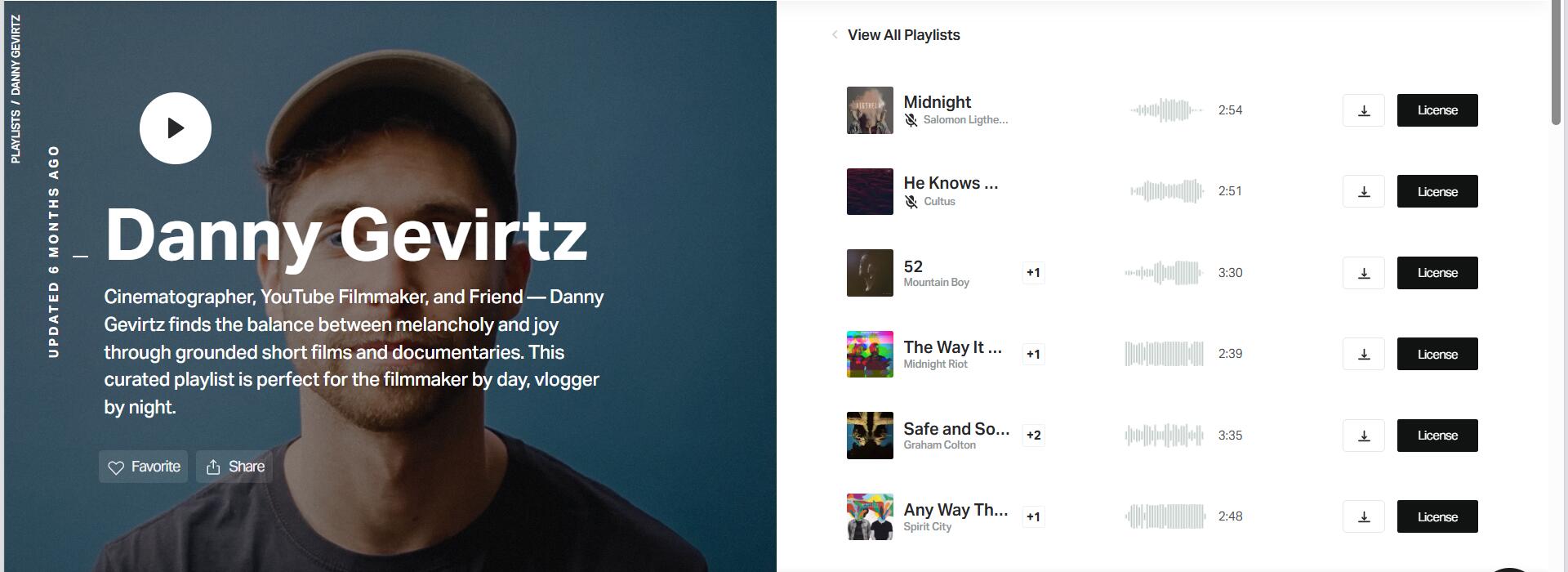The height and width of the screenshot is (572, 1568).
Task: Download the He Knows track
Action: pos(1364,191)
